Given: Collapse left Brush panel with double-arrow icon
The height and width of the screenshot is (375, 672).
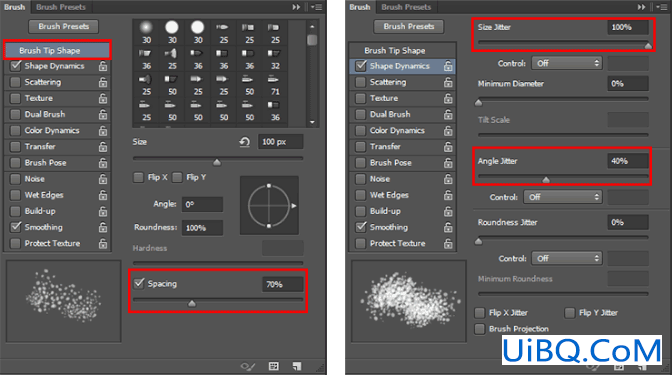Looking at the screenshot, I should 296,7.
